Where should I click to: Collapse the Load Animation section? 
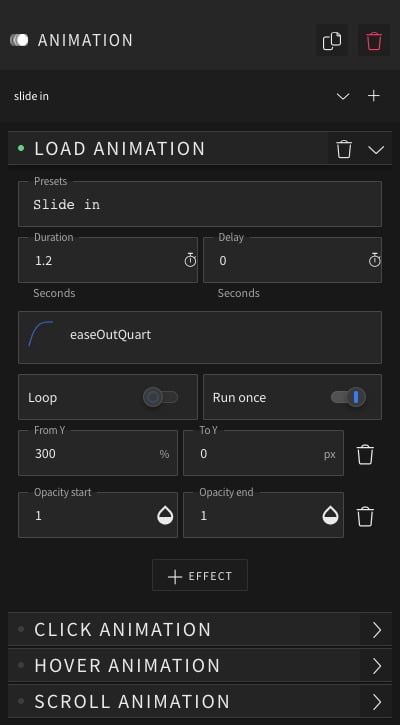click(x=376, y=149)
